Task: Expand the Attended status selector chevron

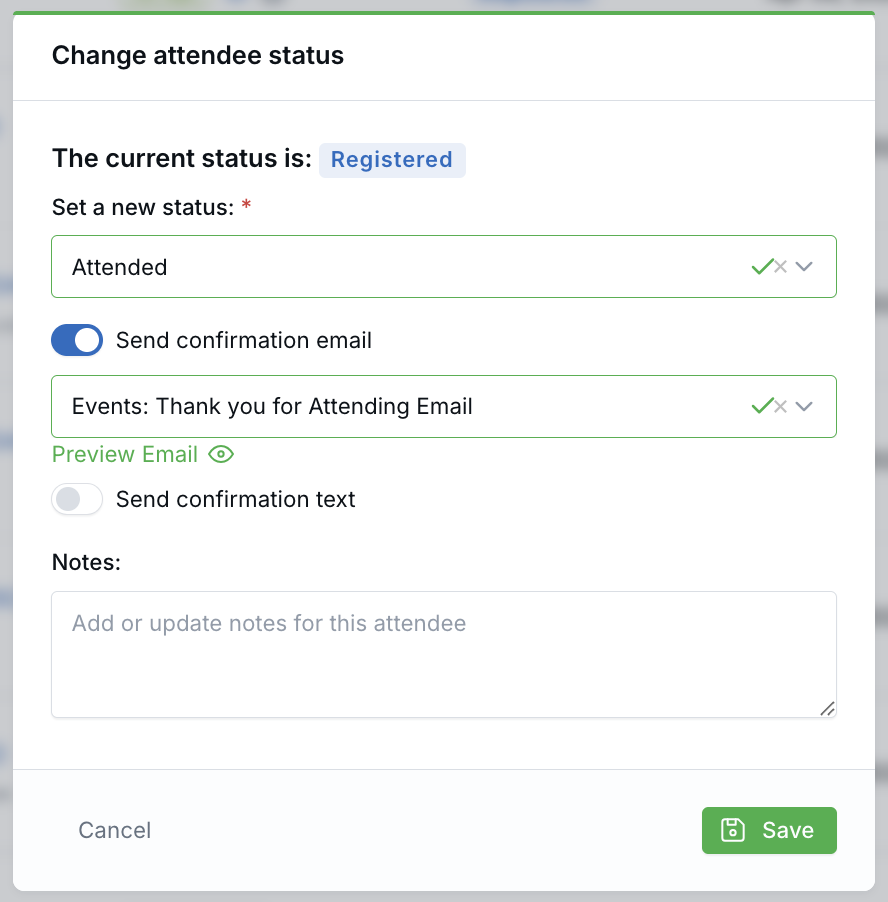Action: pos(804,266)
